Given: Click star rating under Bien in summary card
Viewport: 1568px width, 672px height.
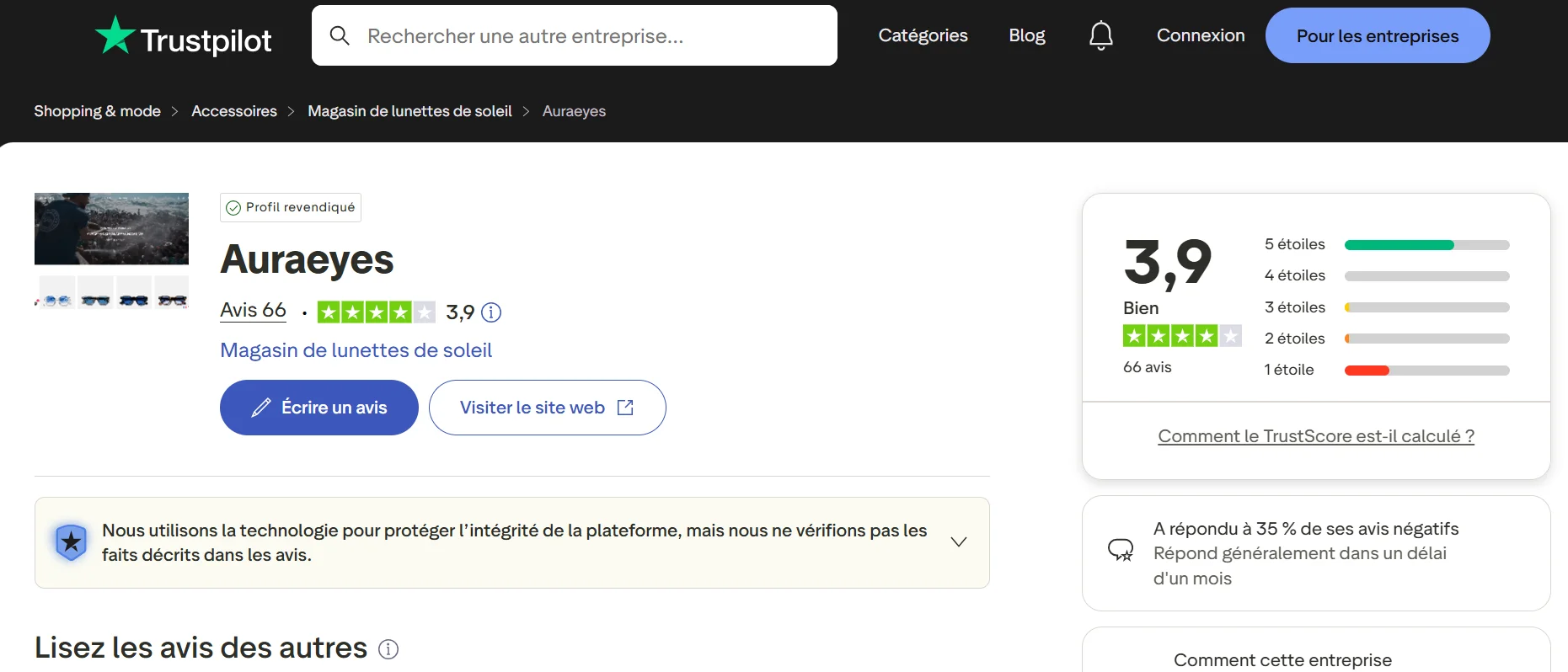Looking at the screenshot, I should 1182,336.
